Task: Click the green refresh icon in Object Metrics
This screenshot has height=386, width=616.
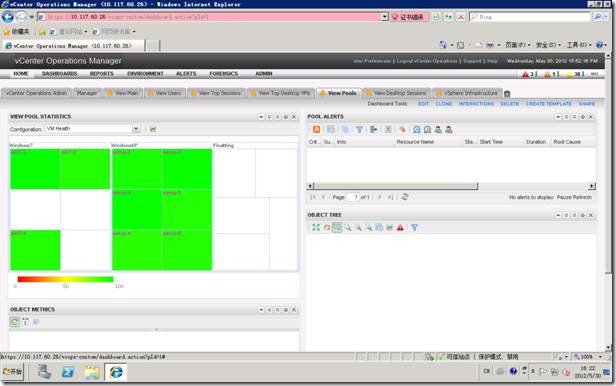Action: point(15,322)
